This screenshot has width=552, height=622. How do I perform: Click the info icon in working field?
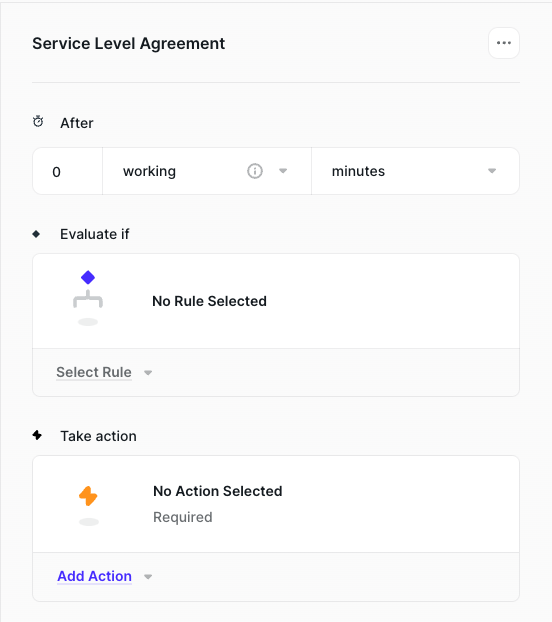point(255,171)
